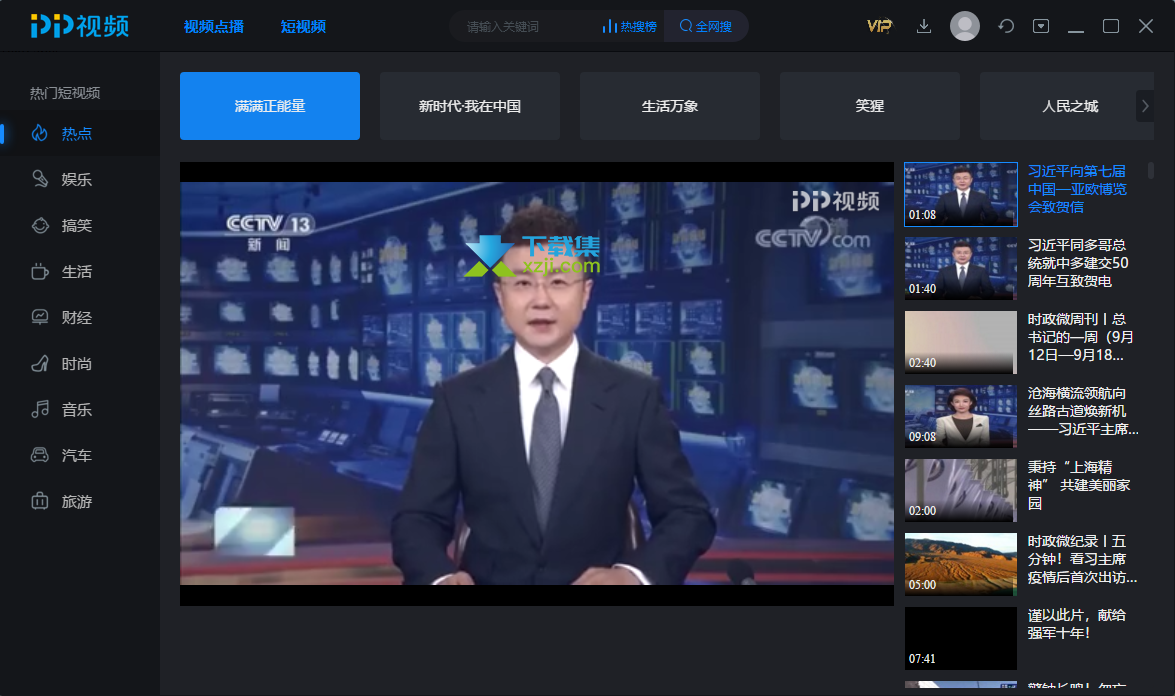Open 旅游 in the sidebar
This screenshot has height=696, width=1175.
click(80, 501)
